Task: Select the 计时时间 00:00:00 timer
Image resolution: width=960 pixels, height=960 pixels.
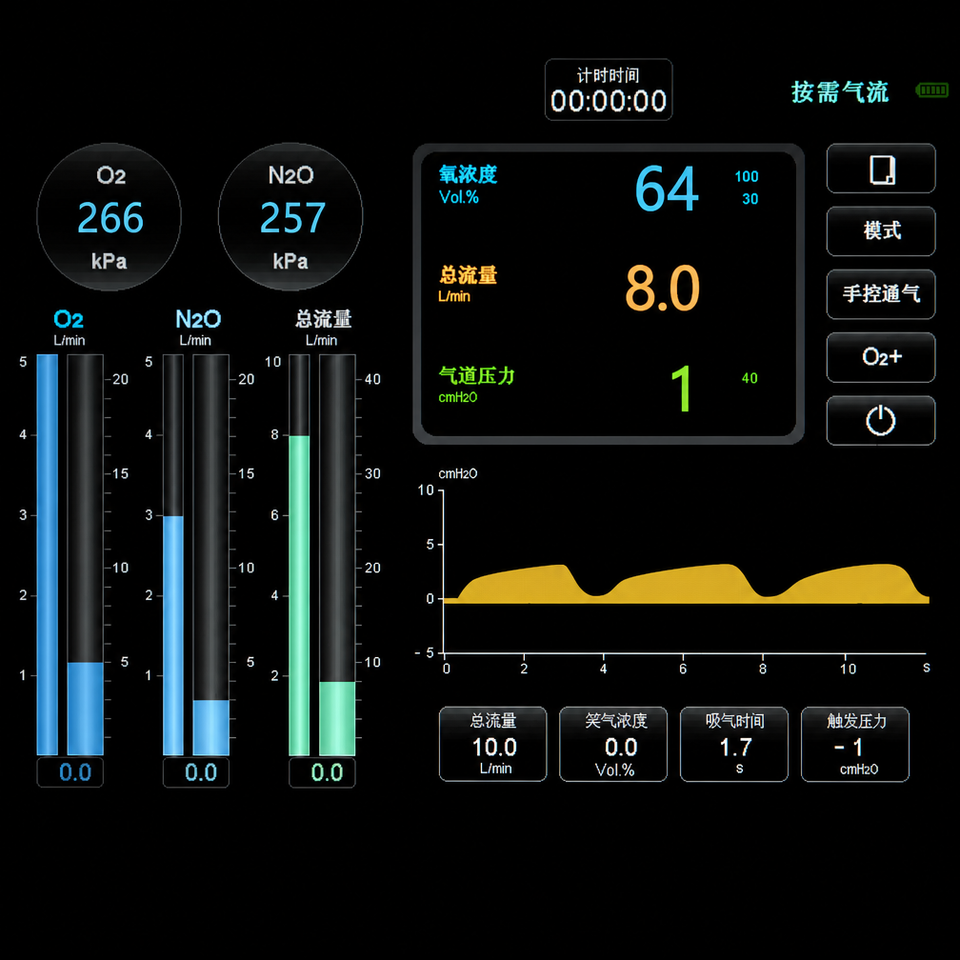Action: [609, 90]
